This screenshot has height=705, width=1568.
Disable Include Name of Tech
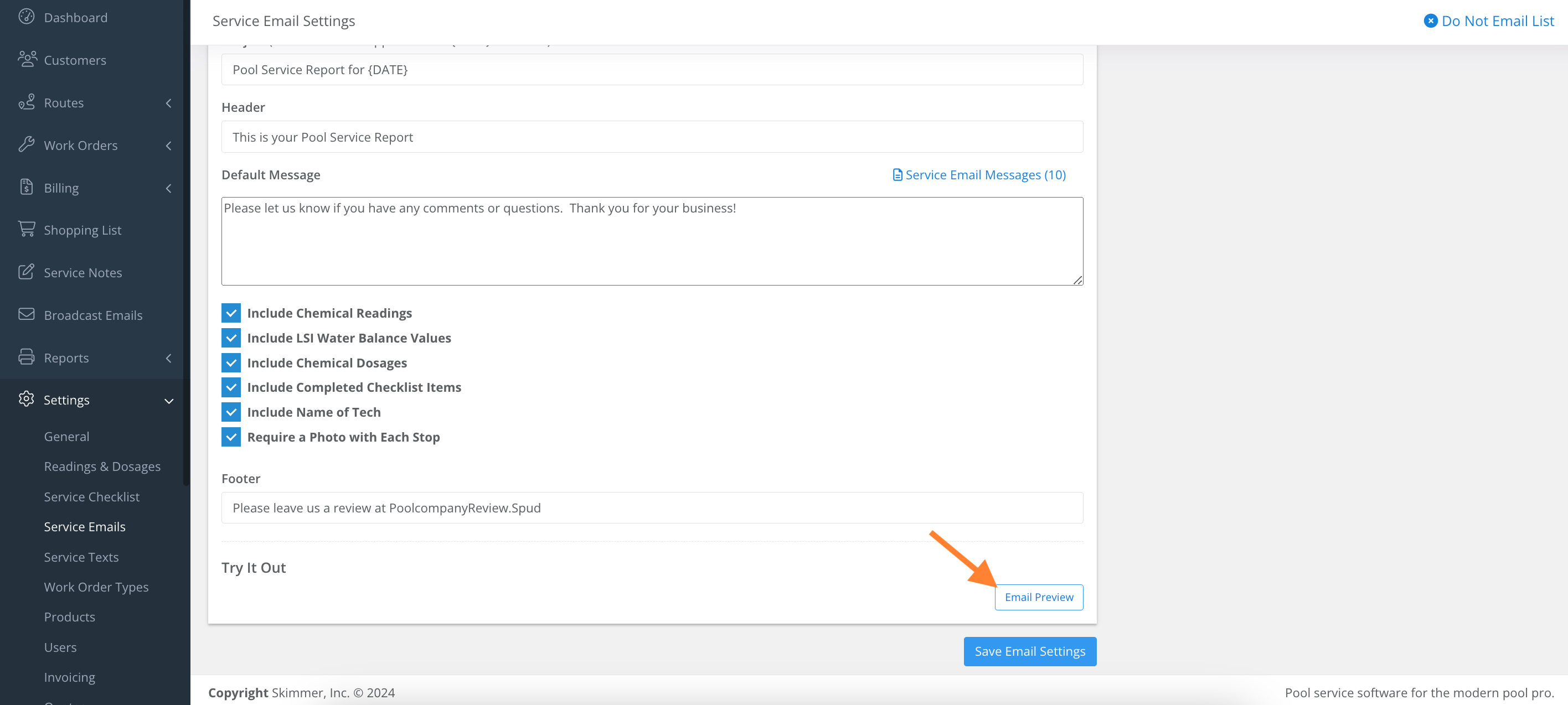(231, 412)
